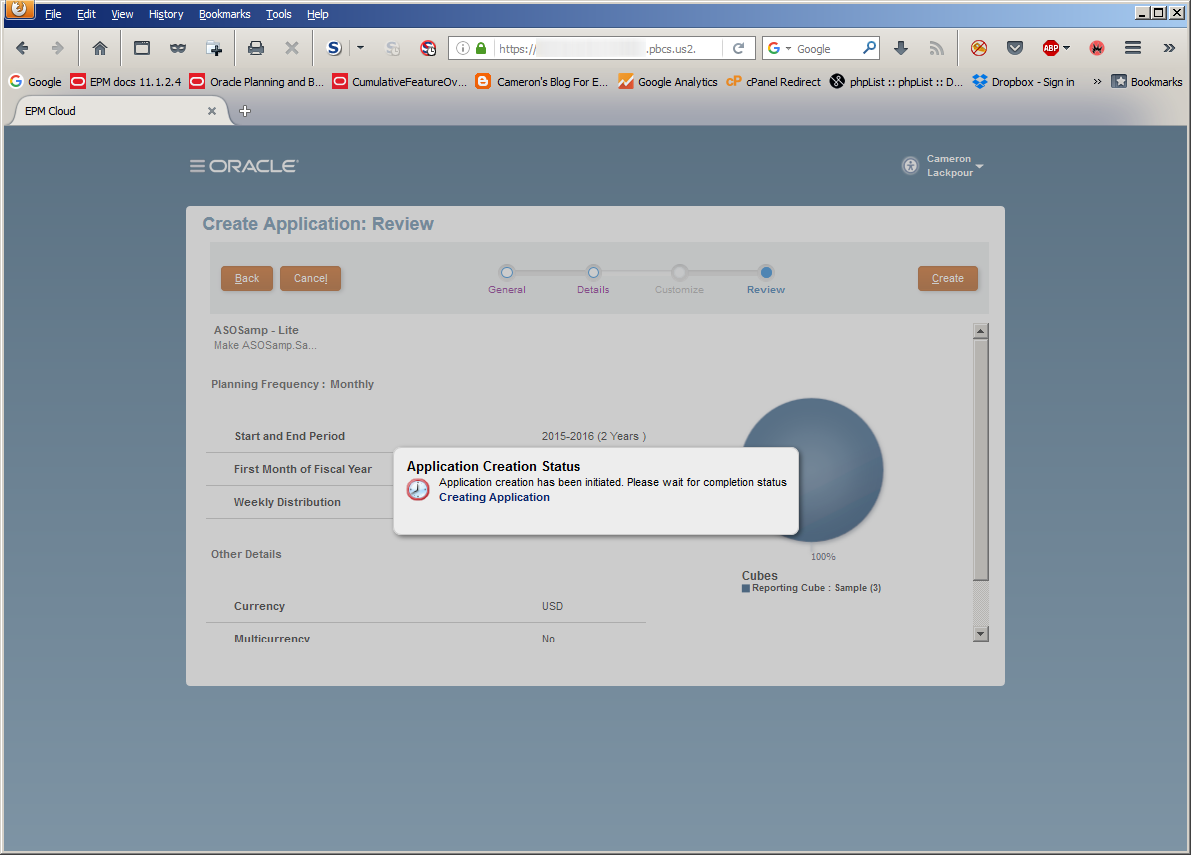Click the search magnifier icon
This screenshot has width=1191, height=855.
point(870,48)
